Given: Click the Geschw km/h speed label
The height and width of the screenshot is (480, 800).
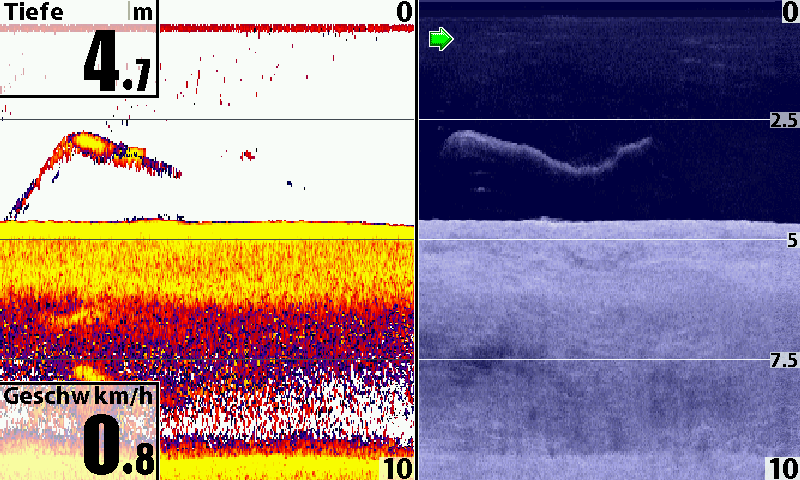Looking at the screenshot, I should pyautogui.click(x=79, y=396).
